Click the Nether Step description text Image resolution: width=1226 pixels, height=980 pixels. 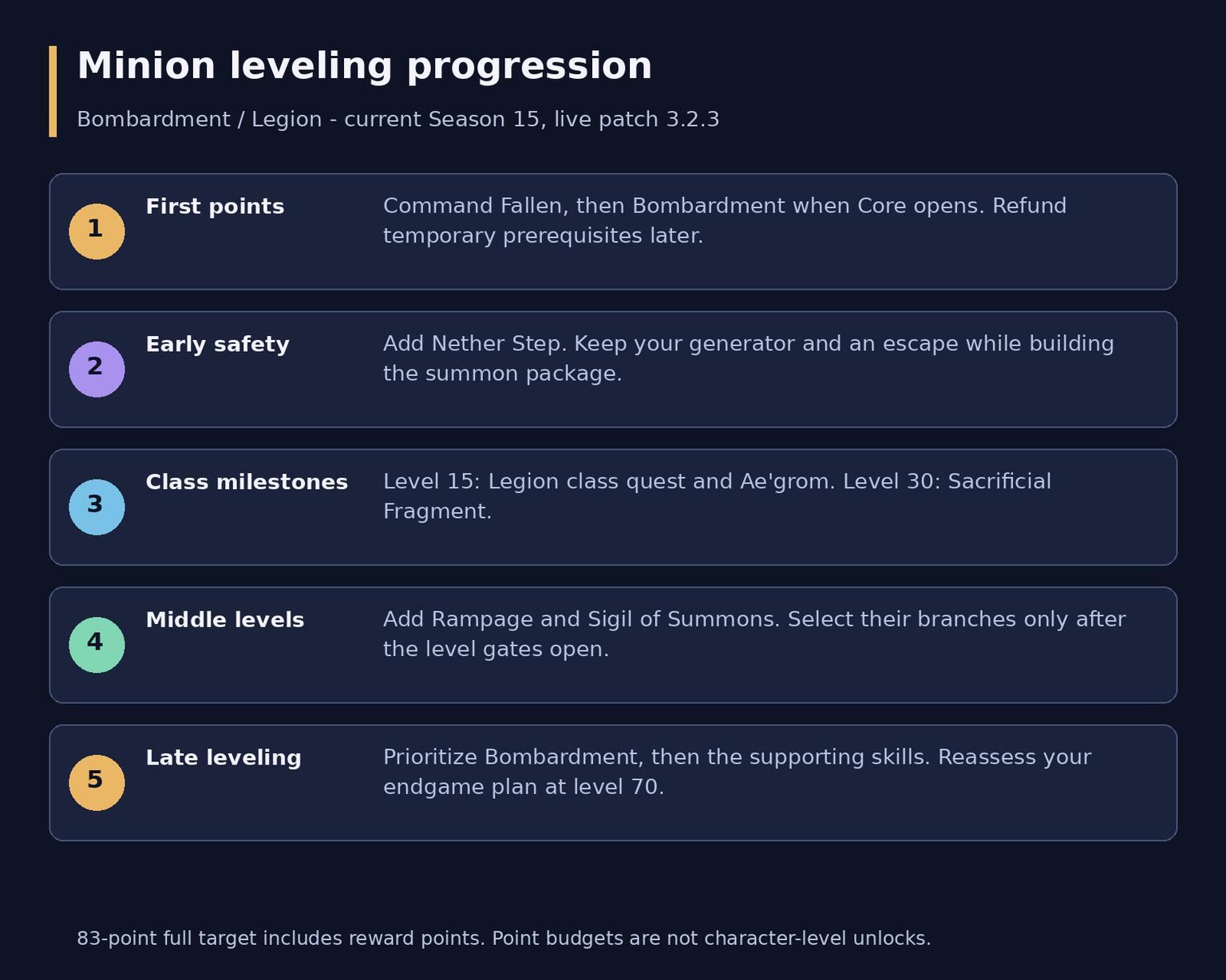[x=749, y=359]
